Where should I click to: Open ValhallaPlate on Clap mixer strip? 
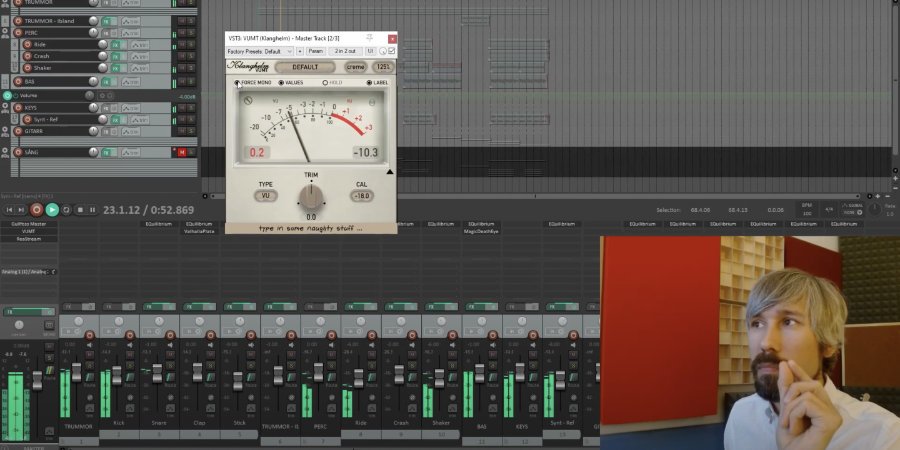199,231
